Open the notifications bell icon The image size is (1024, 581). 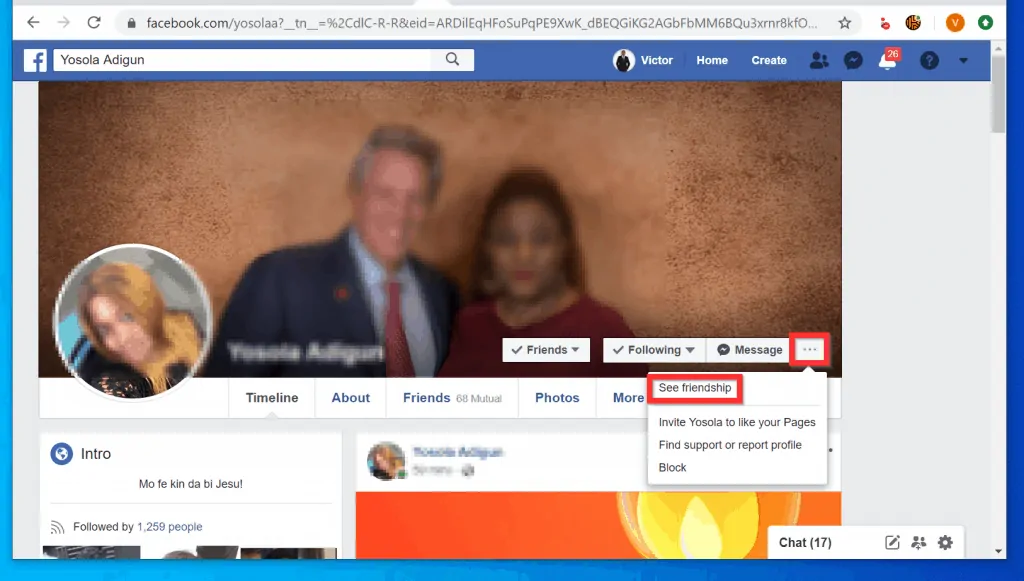pos(888,61)
